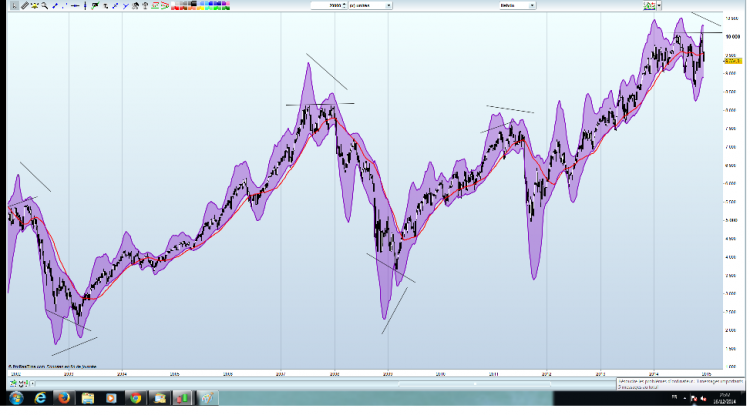Expand the arrow beside chart template icon
The height and width of the screenshot is (415, 750).
point(659,6)
